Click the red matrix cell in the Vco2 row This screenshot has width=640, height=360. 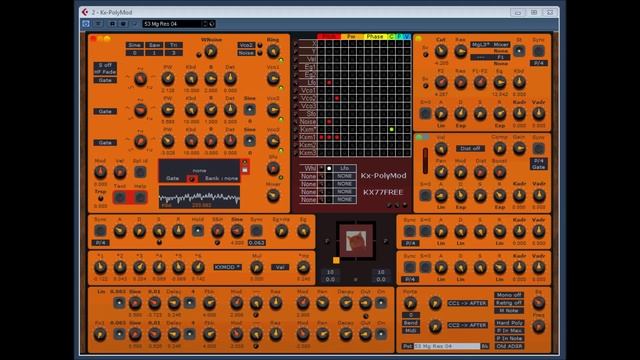(x=337, y=98)
